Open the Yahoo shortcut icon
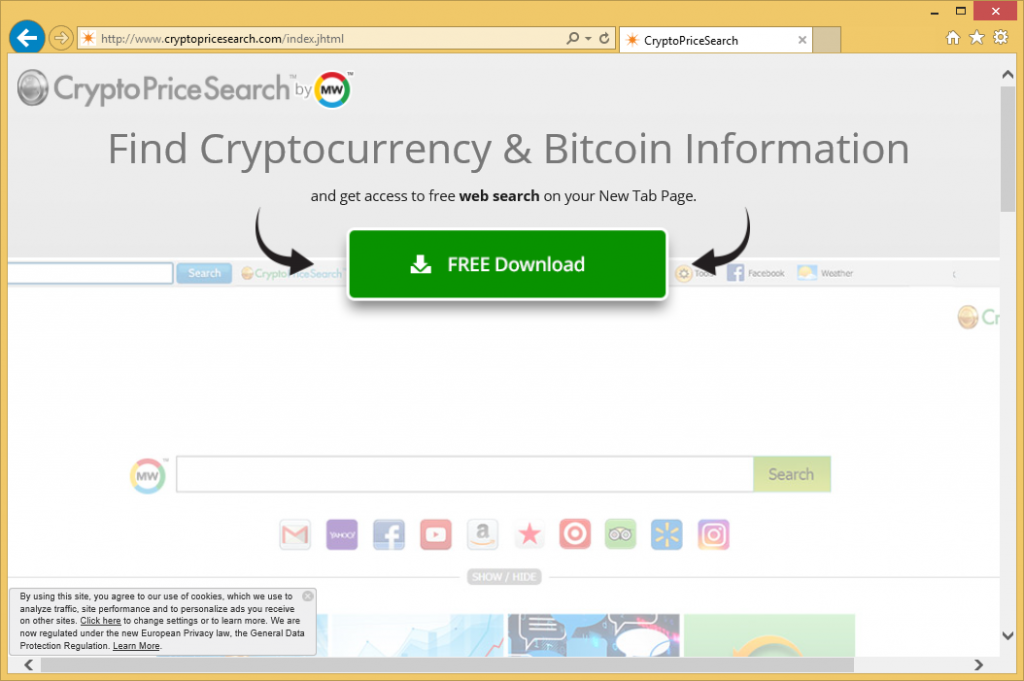Viewport: 1024px width, 681px height. [x=342, y=535]
